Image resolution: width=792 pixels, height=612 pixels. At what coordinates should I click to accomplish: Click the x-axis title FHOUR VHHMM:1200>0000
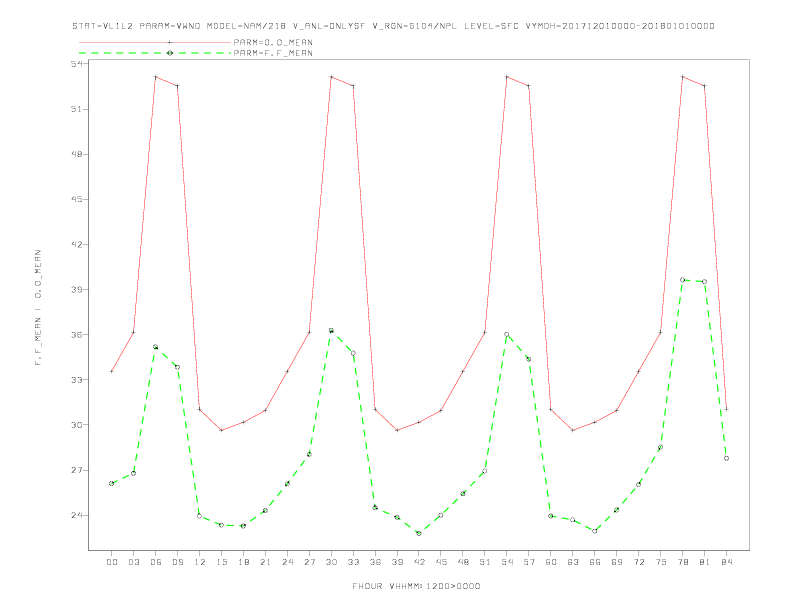416,586
